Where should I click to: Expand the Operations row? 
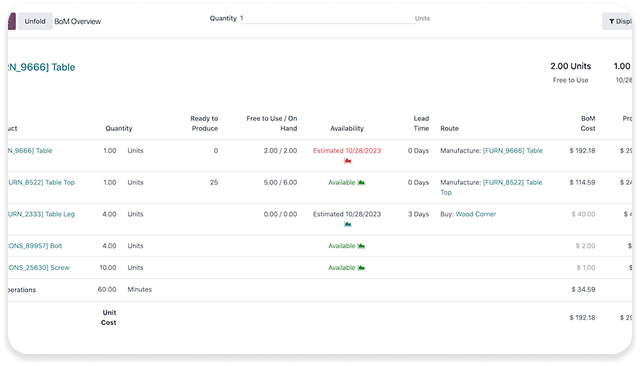click(x=22, y=290)
